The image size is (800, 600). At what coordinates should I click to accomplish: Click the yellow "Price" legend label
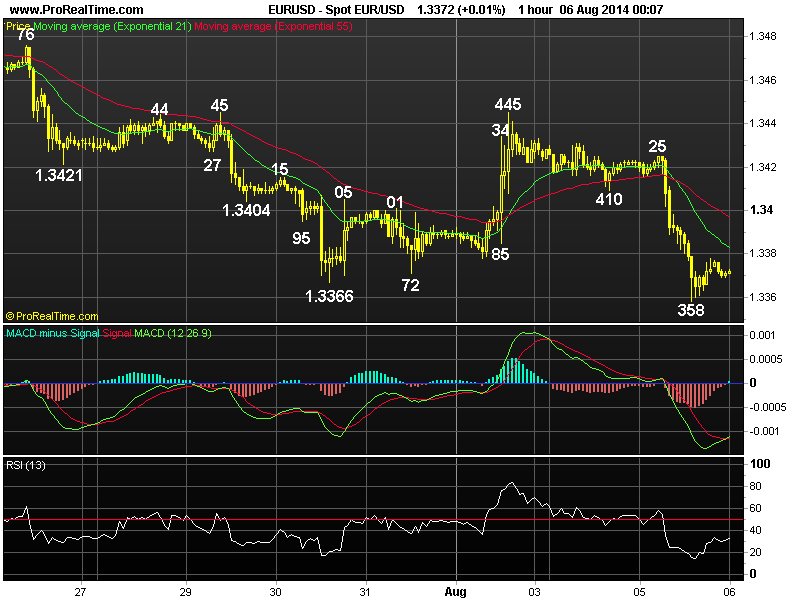(x=18, y=26)
